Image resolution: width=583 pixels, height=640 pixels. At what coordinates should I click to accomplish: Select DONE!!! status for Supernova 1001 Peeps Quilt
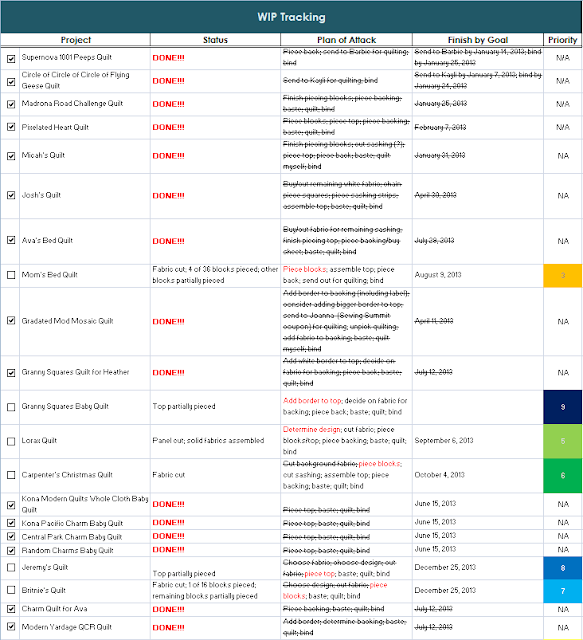pyautogui.click(x=215, y=58)
